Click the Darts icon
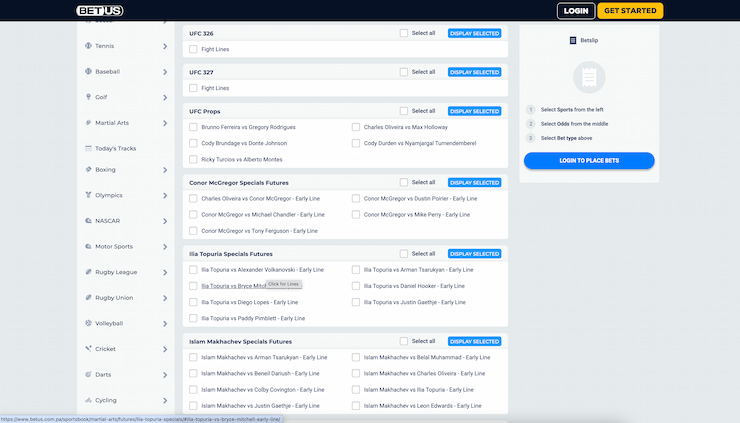Viewport: 740px width, 423px height. pos(88,374)
